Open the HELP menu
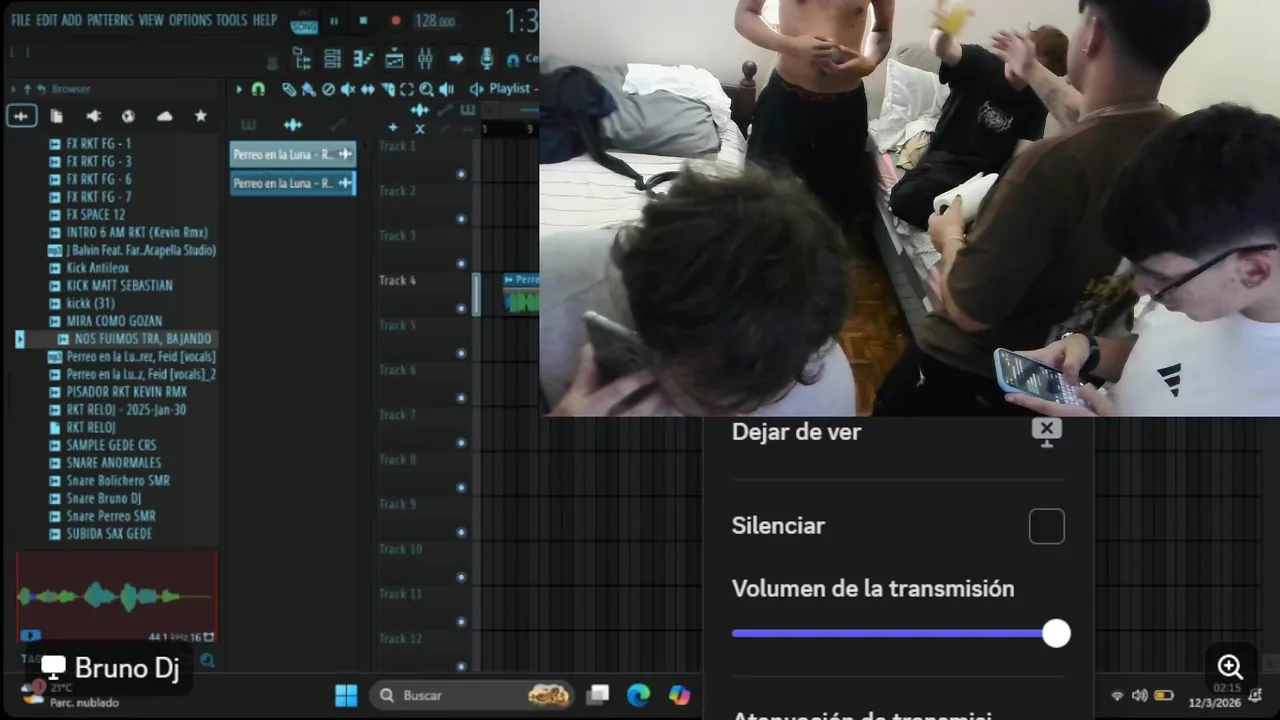The image size is (1280, 720). [x=265, y=20]
